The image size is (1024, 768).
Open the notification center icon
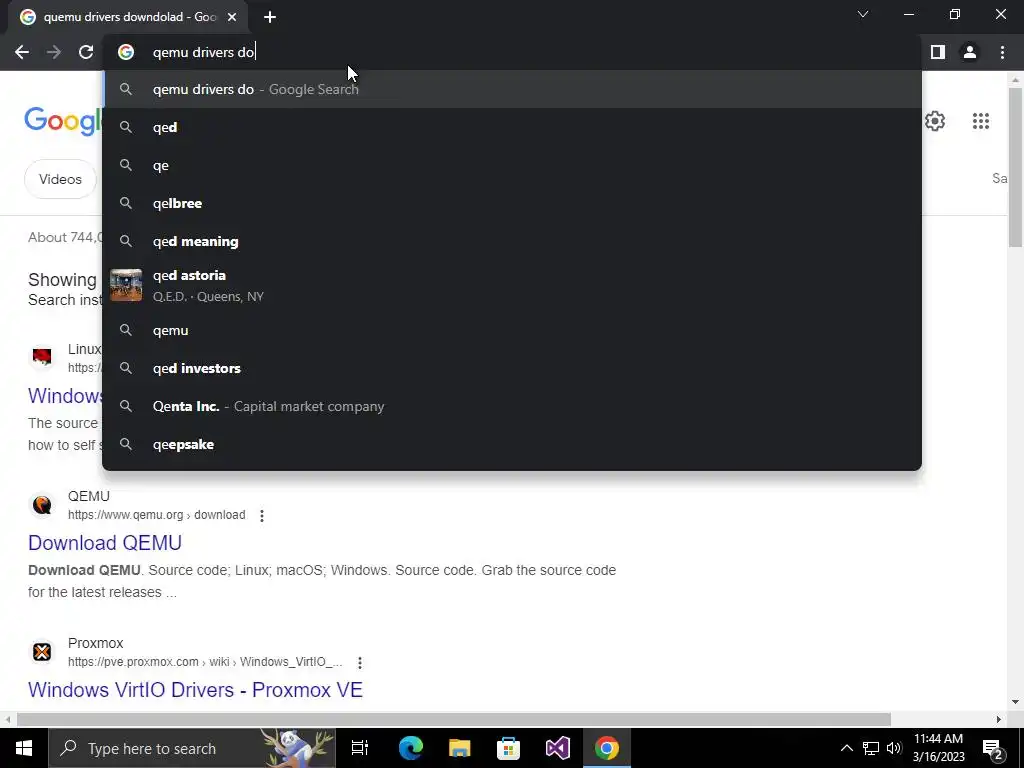pos(993,749)
